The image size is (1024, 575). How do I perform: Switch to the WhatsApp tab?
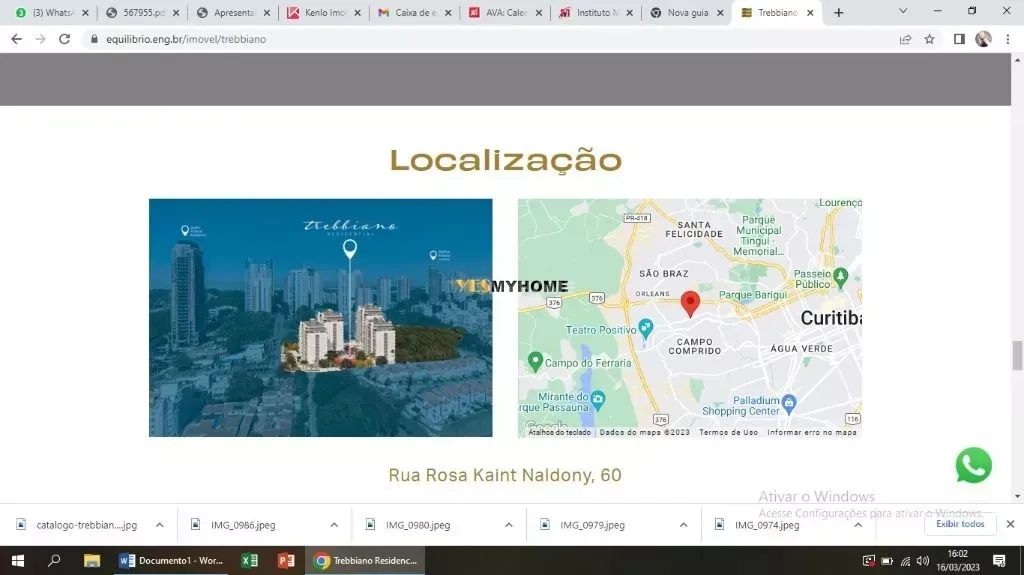51,12
